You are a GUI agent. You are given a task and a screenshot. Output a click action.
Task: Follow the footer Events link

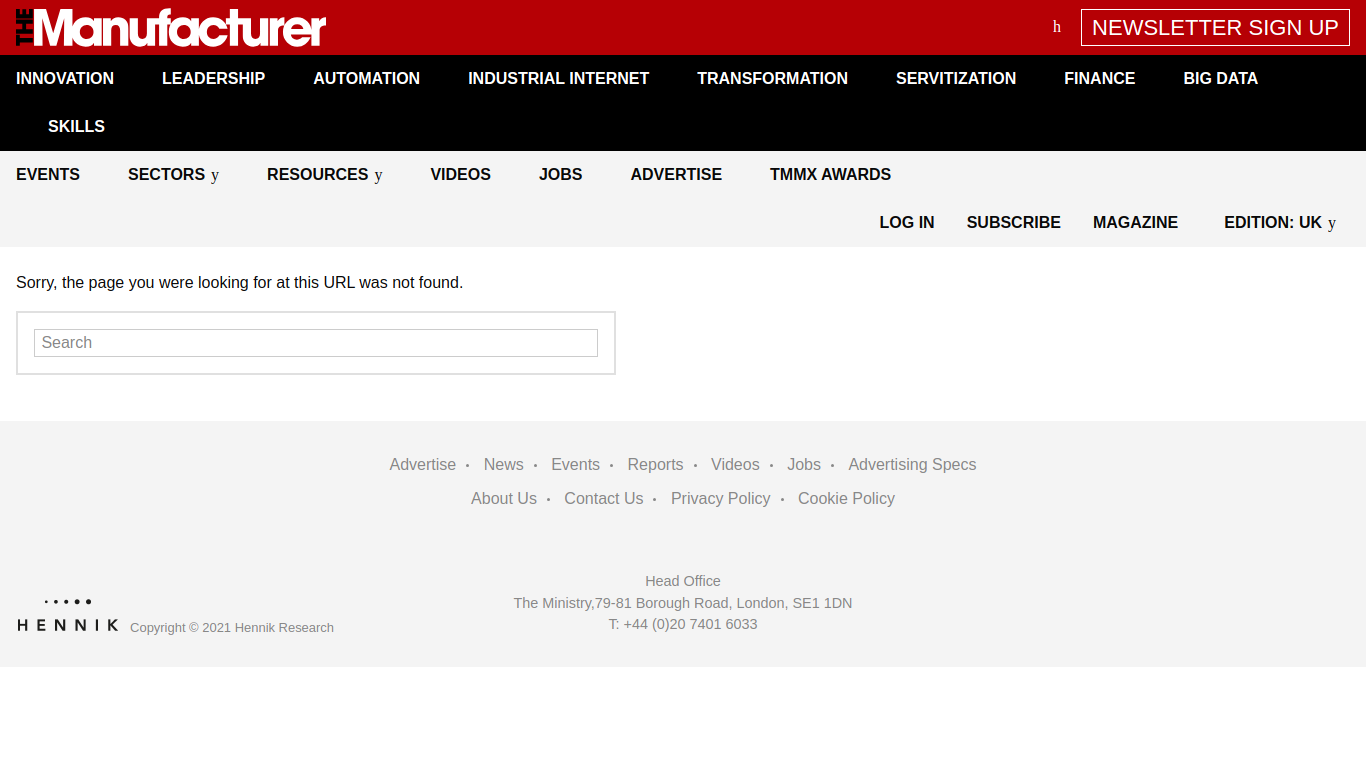pyautogui.click(x=575, y=464)
